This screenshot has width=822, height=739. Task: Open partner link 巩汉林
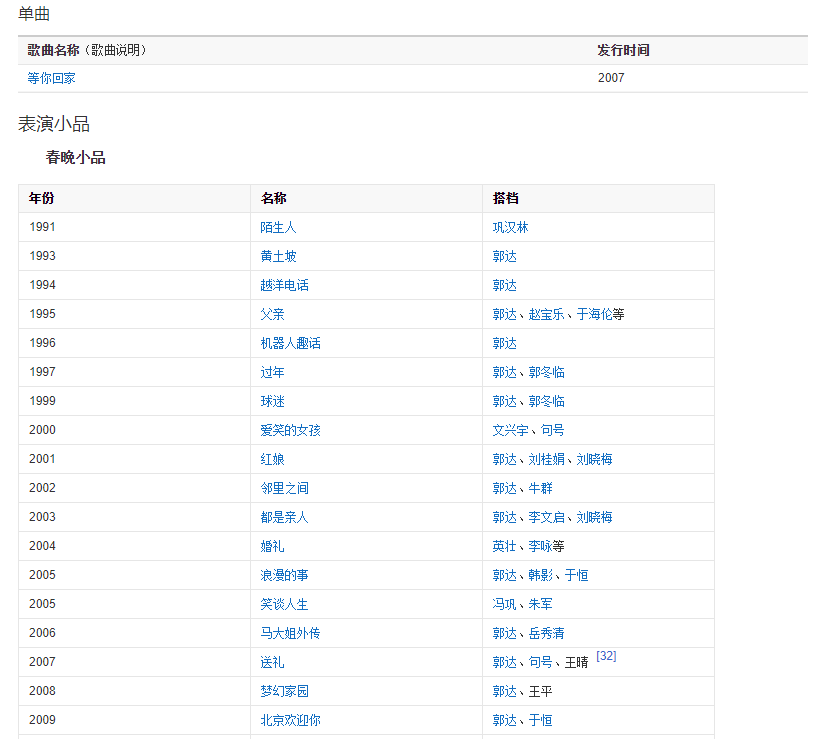pos(510,227)
